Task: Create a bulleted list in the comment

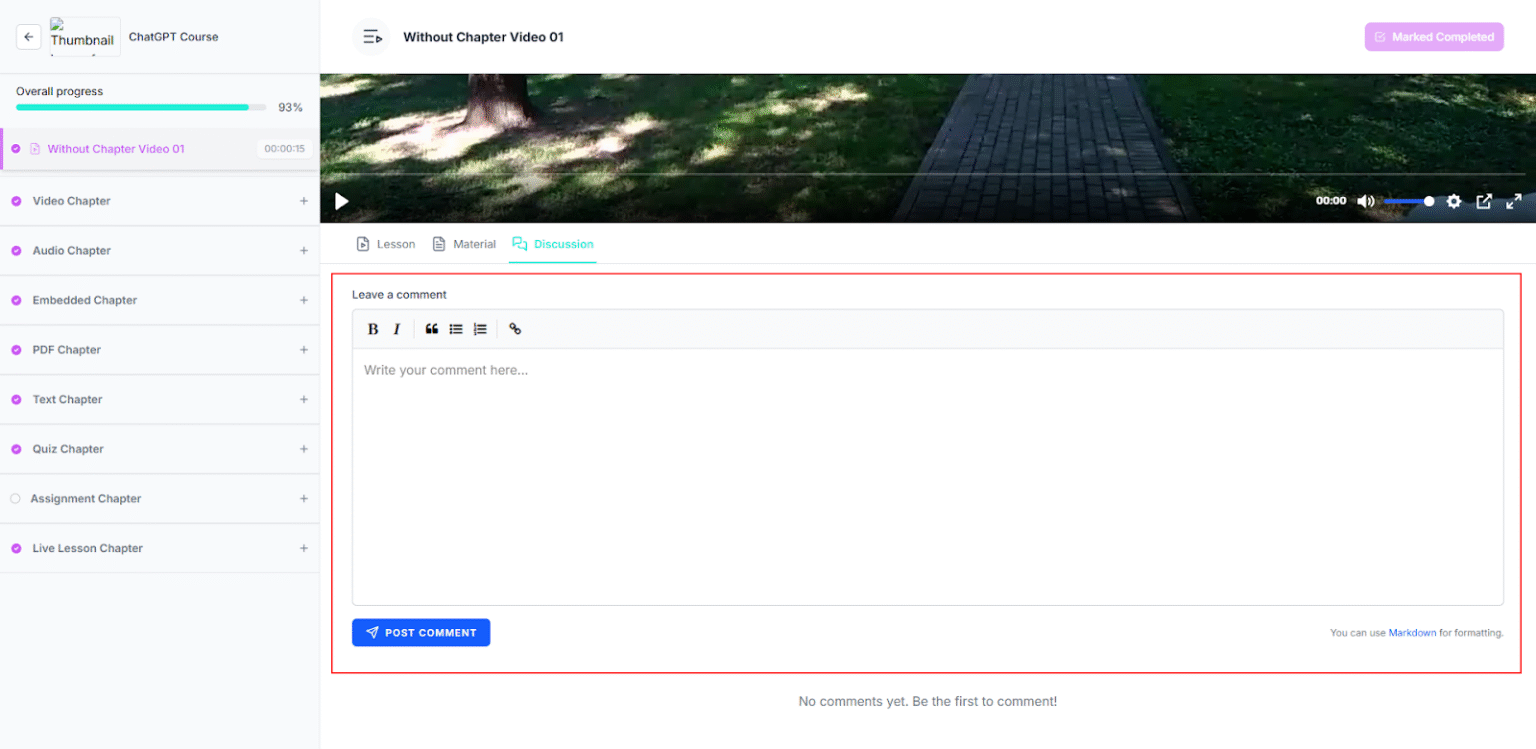Action: pos(455,328)
